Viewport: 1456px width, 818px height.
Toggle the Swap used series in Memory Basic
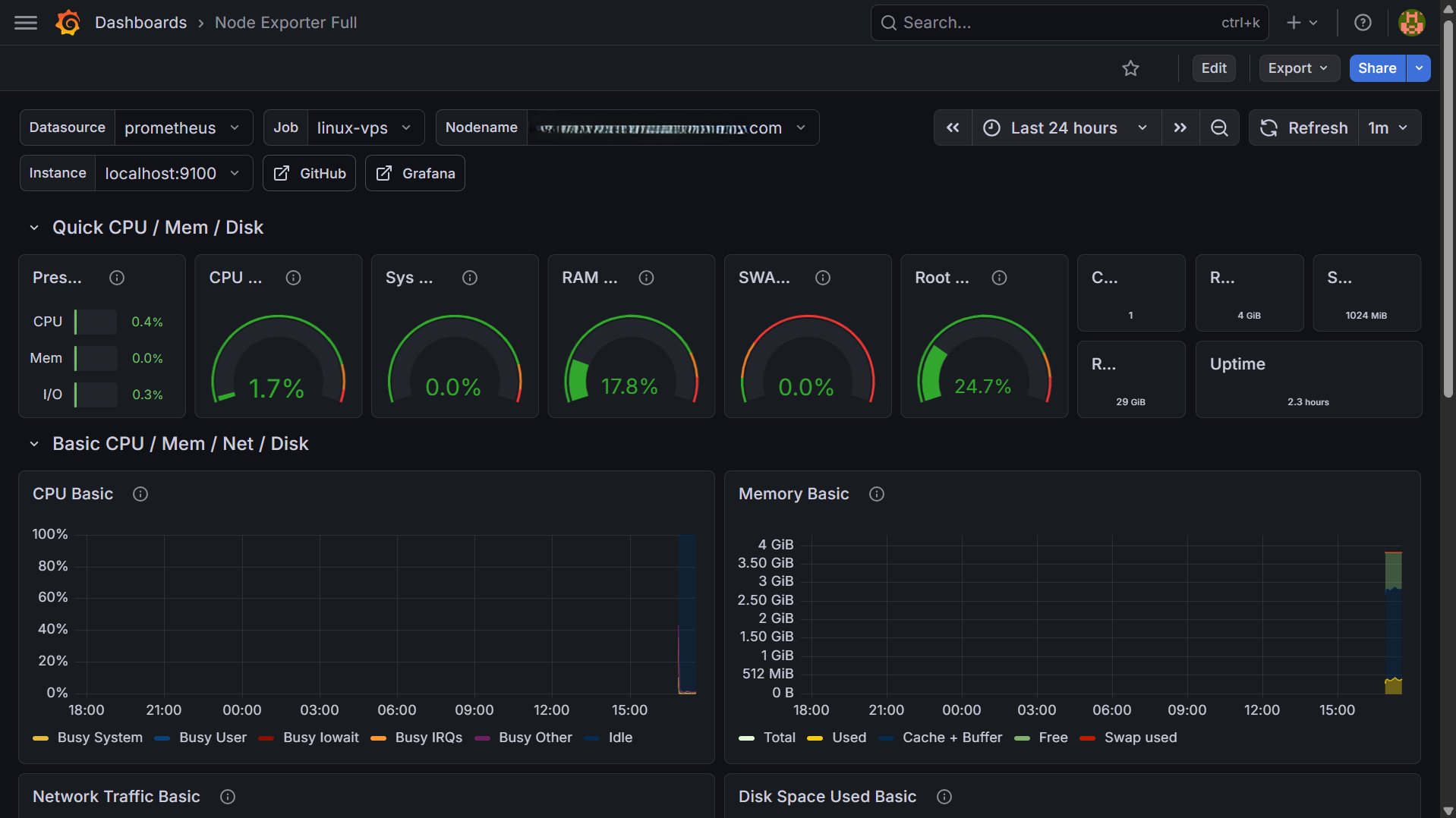(1140, 737)
